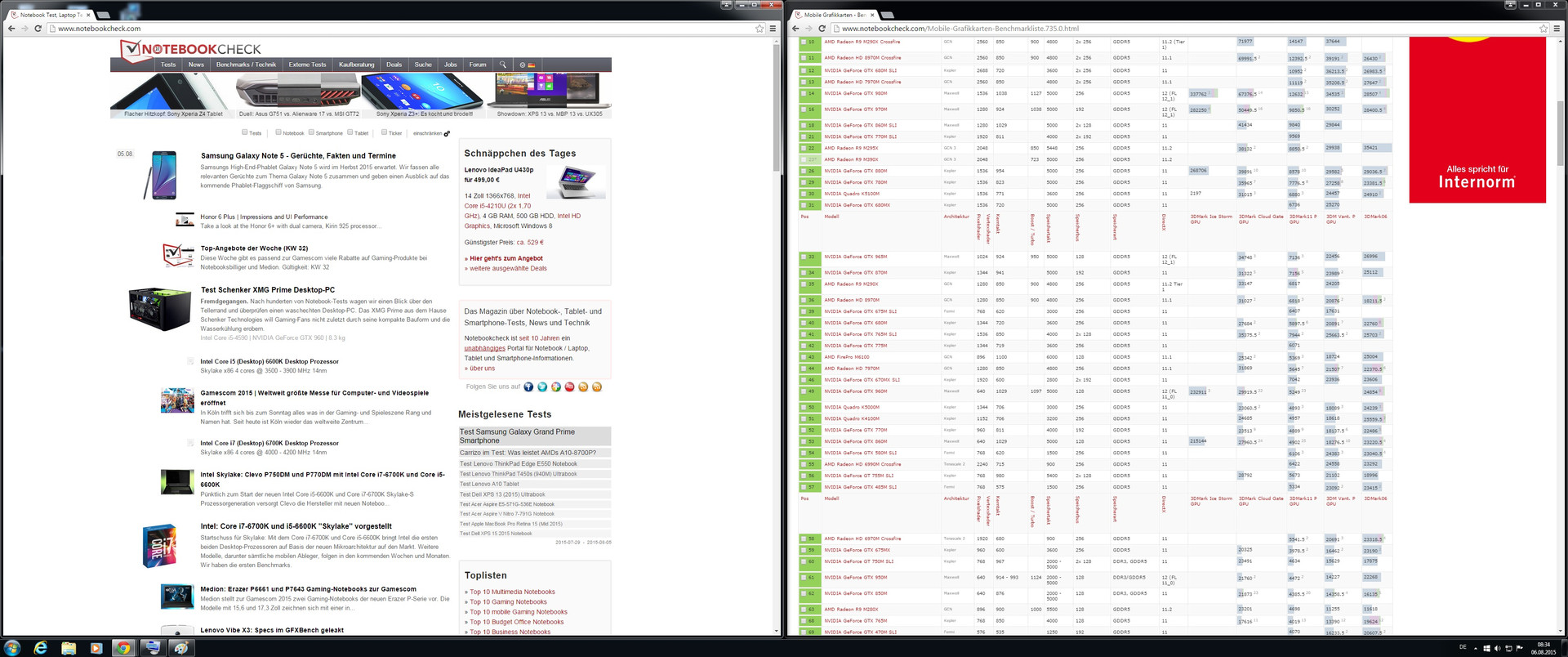This screenshot has height=657, width=1568.
Task: Tick the Tests filter checkbox
Action: 244,132
